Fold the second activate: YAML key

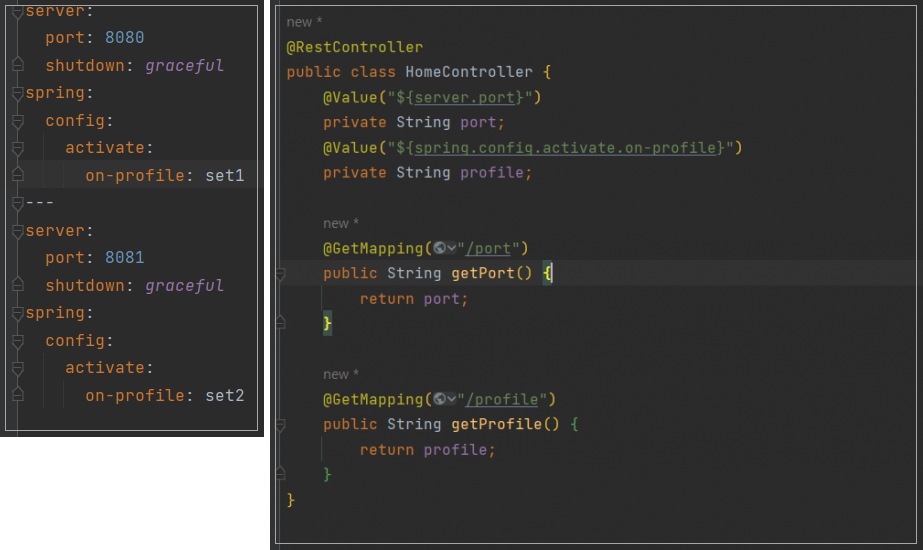click(x=18, y=368)
